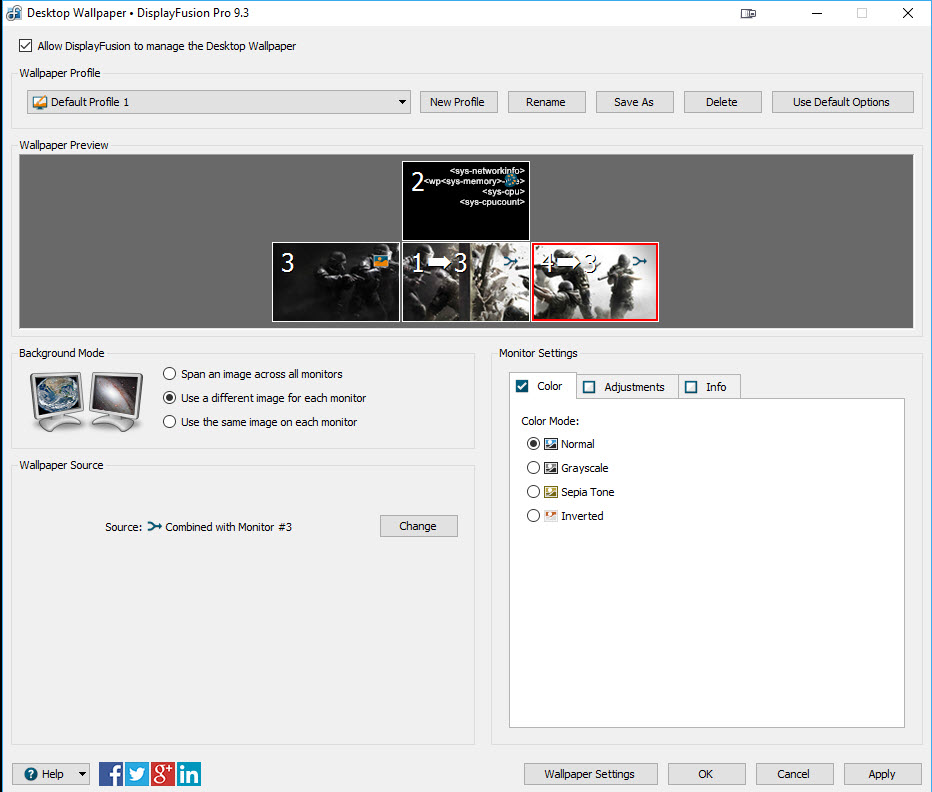Switch to the Adjustments tab

click(x=626, y=387)
